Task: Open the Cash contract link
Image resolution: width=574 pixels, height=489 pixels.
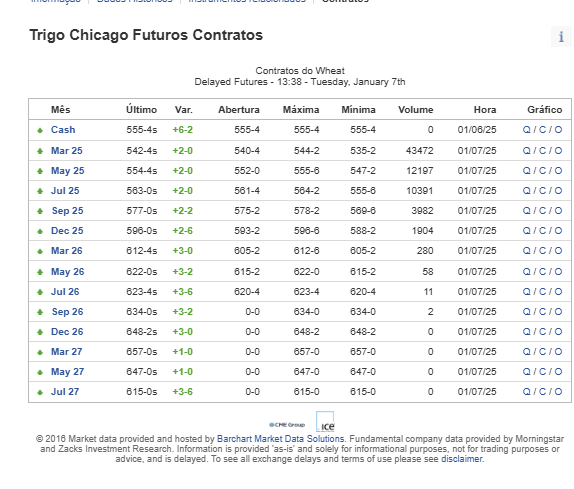Action: point(63,130)
